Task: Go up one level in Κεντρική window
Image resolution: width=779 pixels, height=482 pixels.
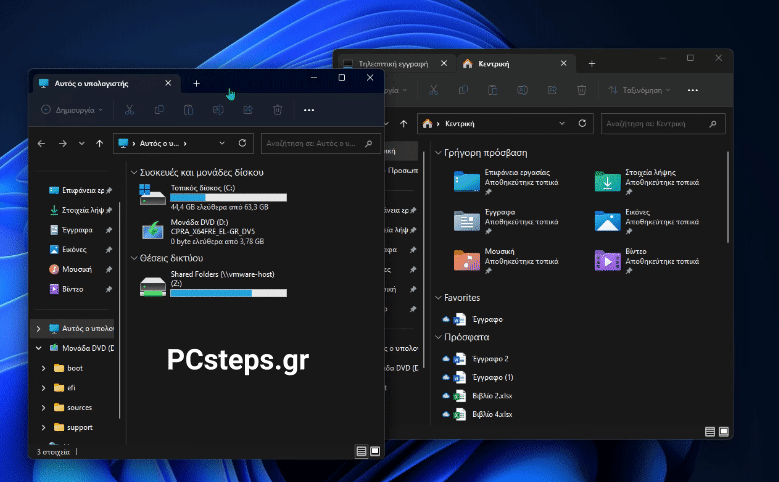Action: click(403, 124)
